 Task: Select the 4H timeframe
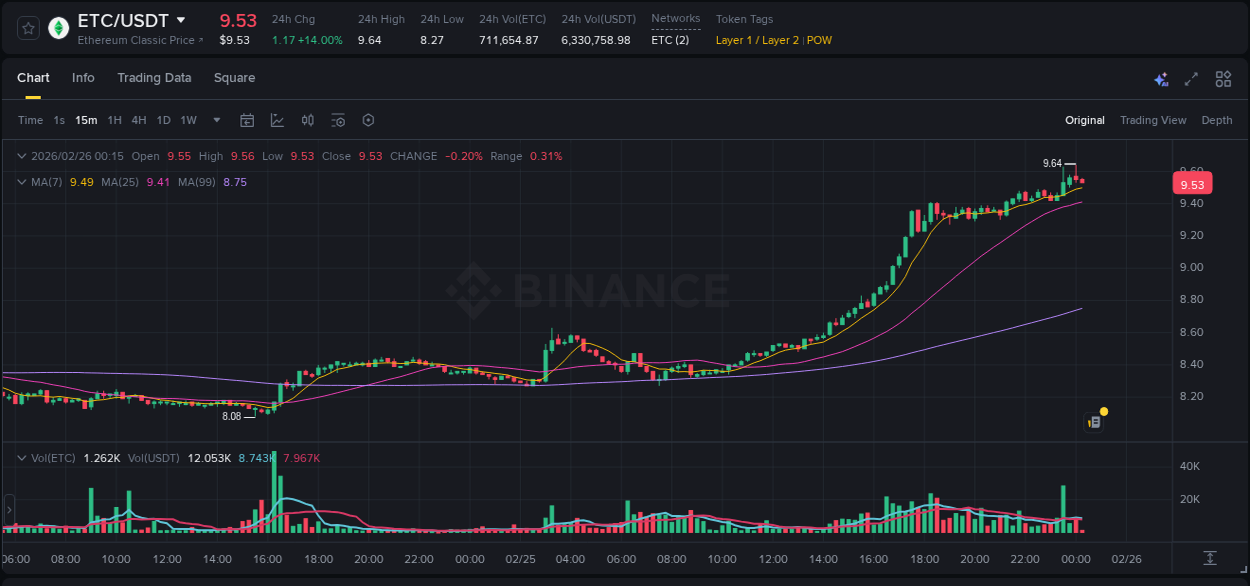pyautogui.click(x=139, y=120)
